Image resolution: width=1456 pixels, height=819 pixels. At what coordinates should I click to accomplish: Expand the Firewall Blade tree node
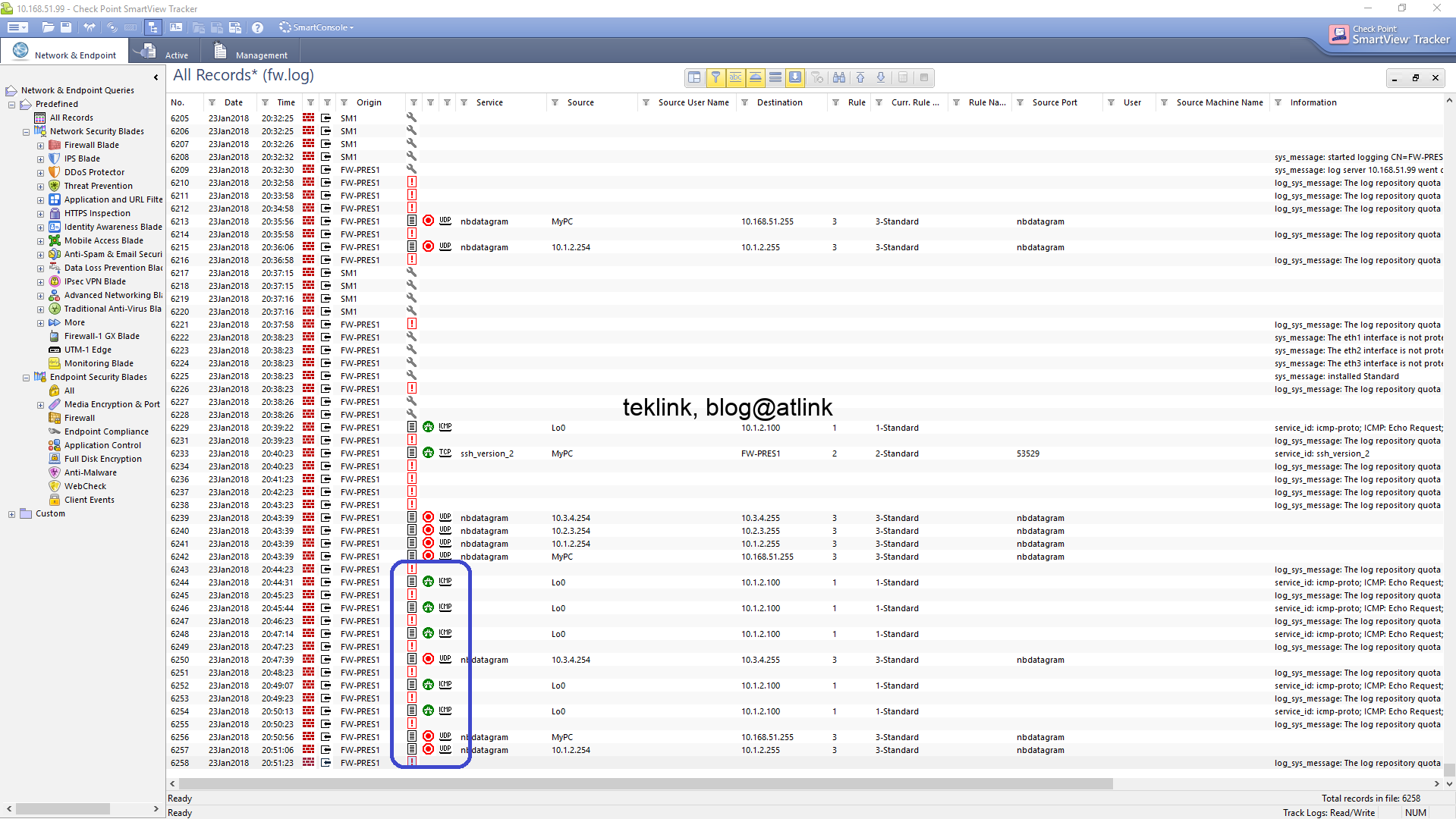[x=40, y=146]
